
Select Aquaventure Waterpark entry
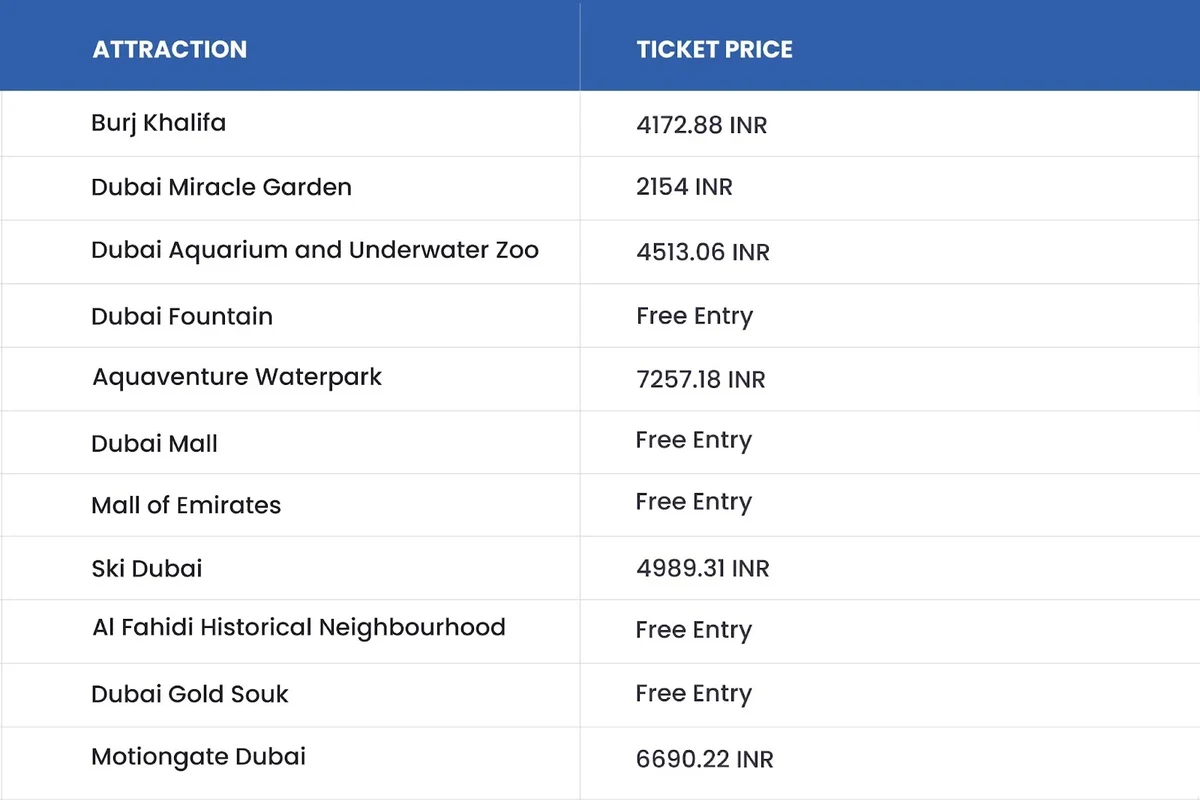pos(237,378)
